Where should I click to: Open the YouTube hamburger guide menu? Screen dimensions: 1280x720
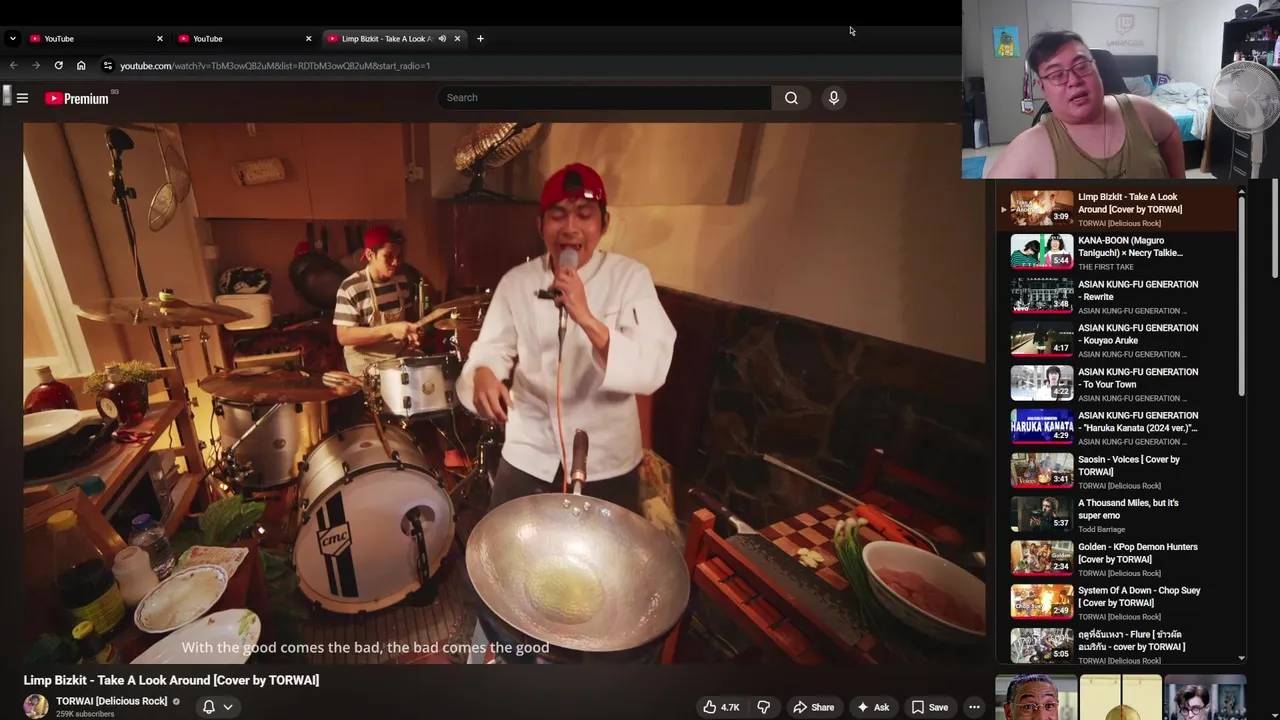(x=22, y=98)
